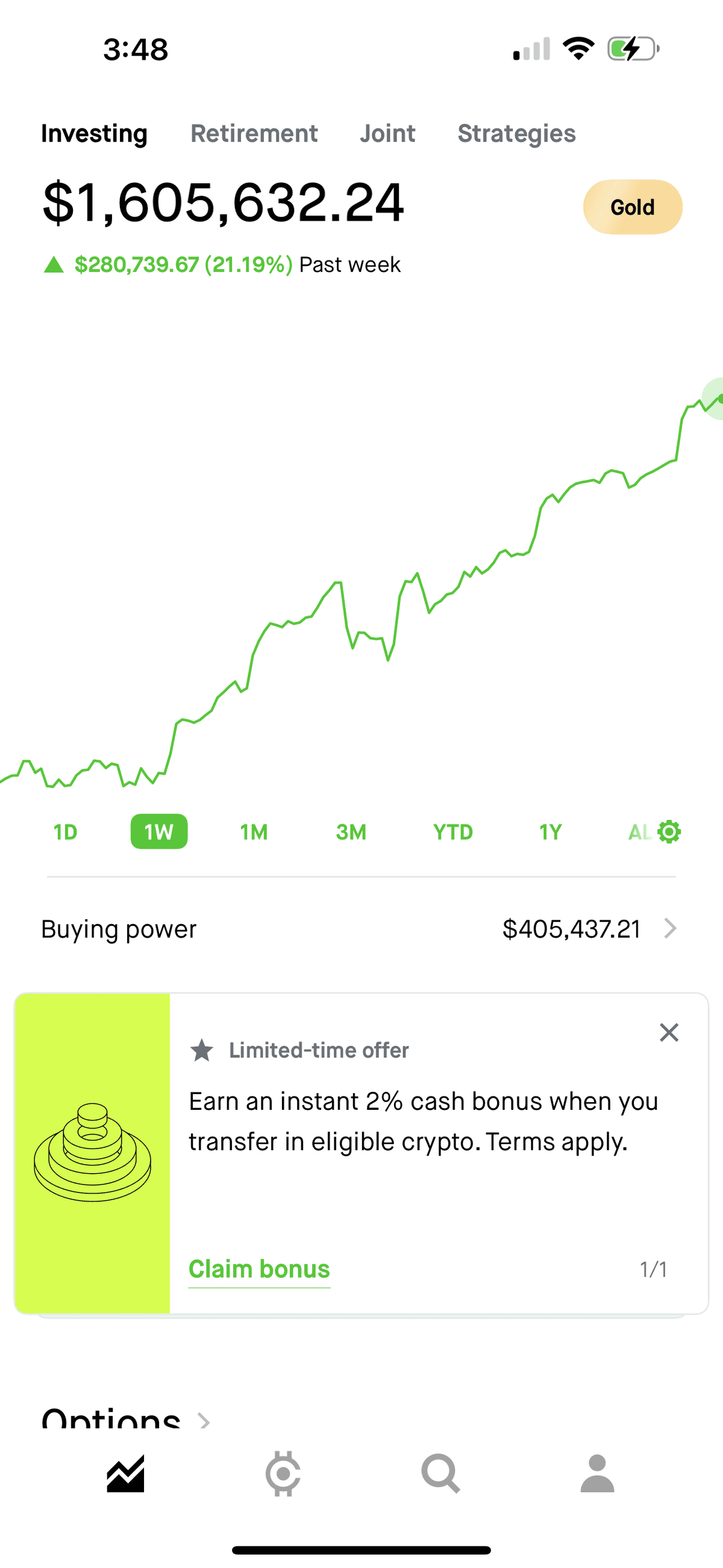The image size is (723, 1568).
Task: Open the crypto tab in bottom bar
Action: (283, 1473)
